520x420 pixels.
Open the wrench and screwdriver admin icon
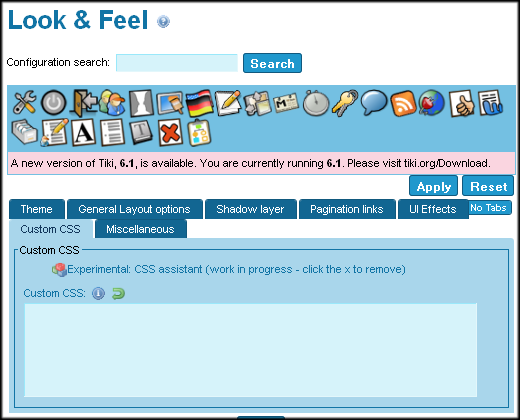pyautogui.click(x=24, y=103)
